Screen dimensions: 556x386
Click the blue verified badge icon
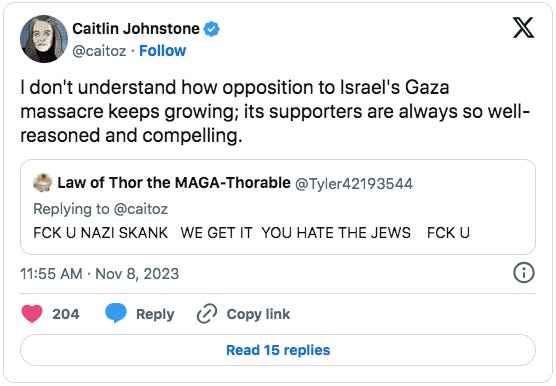click(211, 29)
